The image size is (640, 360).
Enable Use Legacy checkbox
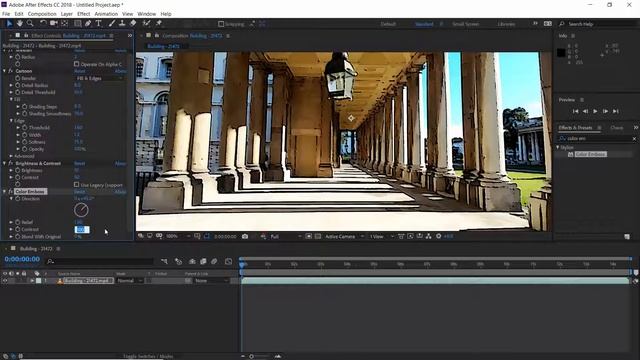click(76, 184)
